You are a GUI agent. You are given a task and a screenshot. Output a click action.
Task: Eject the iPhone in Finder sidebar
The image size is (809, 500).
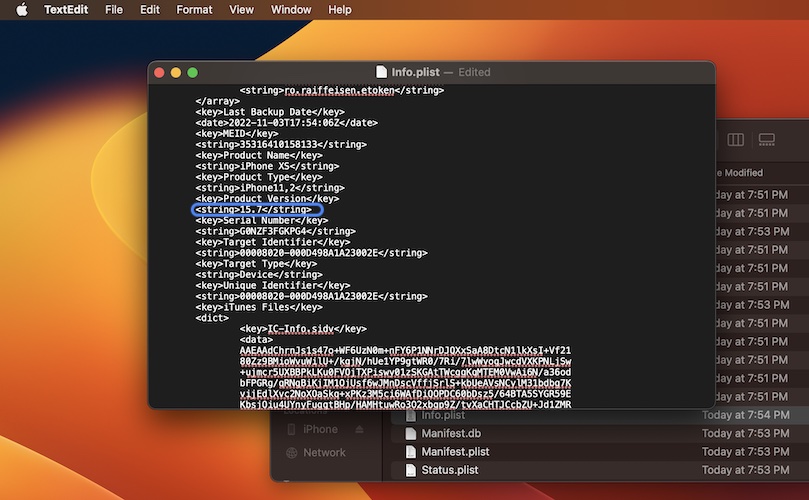(360, 429)
